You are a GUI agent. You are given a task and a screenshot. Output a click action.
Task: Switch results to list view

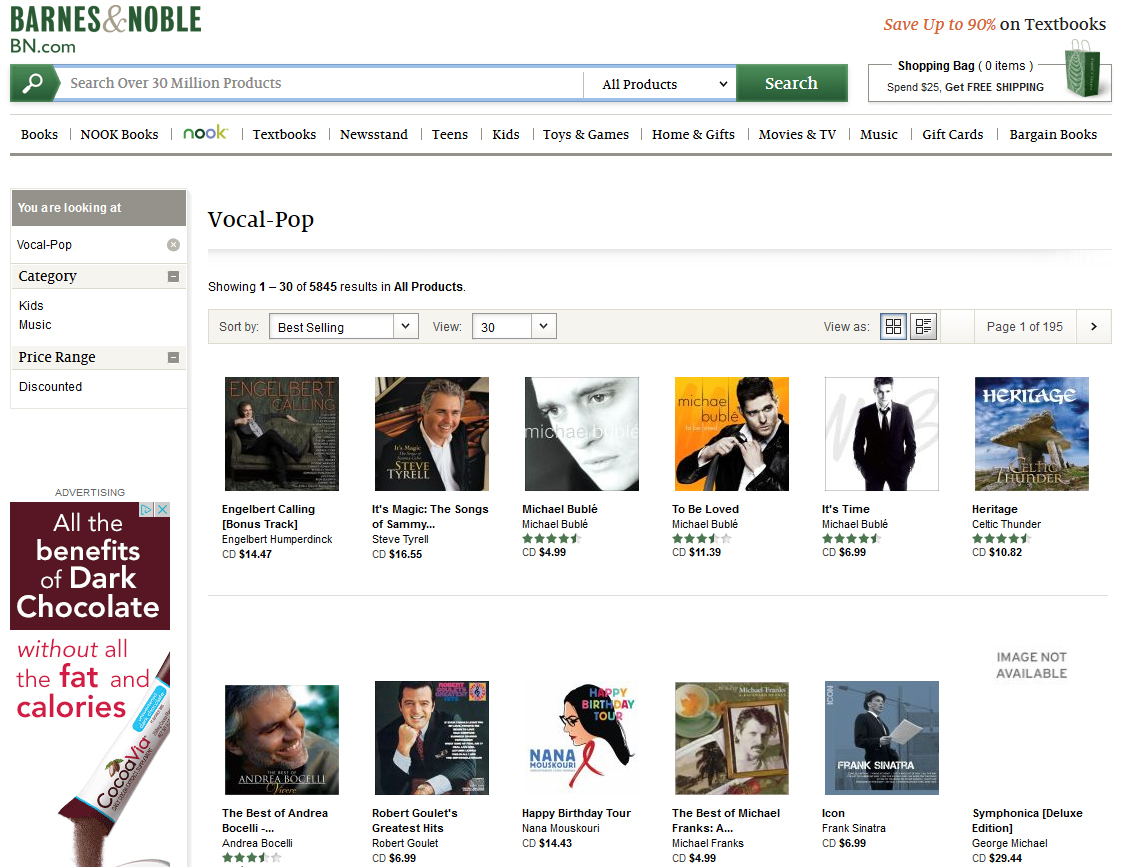pyautogui.click(x=922, y=326)
